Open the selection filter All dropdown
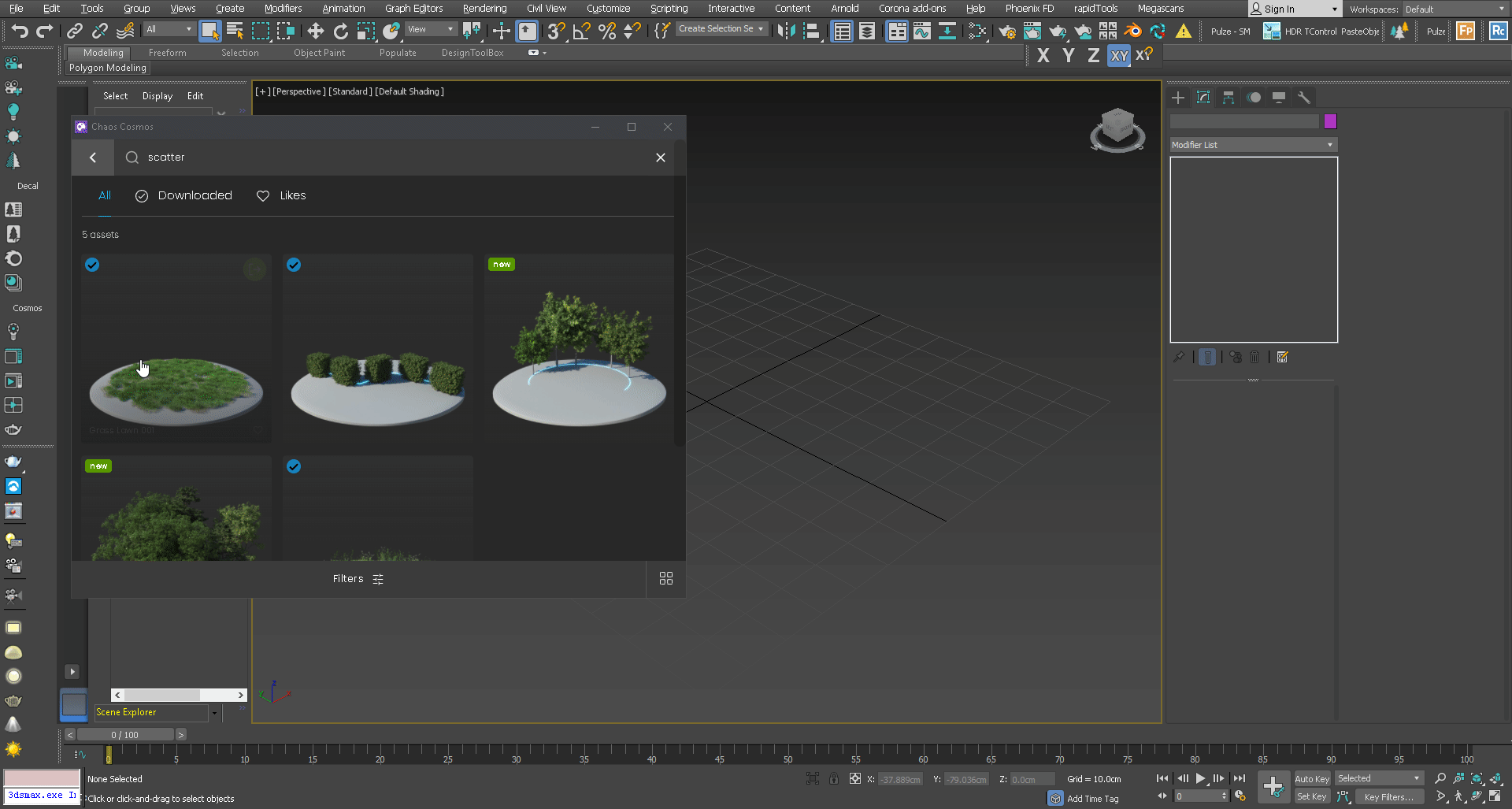Image resolution: width=1512 pixels, height=809 pixels. (x=169, y=29)
